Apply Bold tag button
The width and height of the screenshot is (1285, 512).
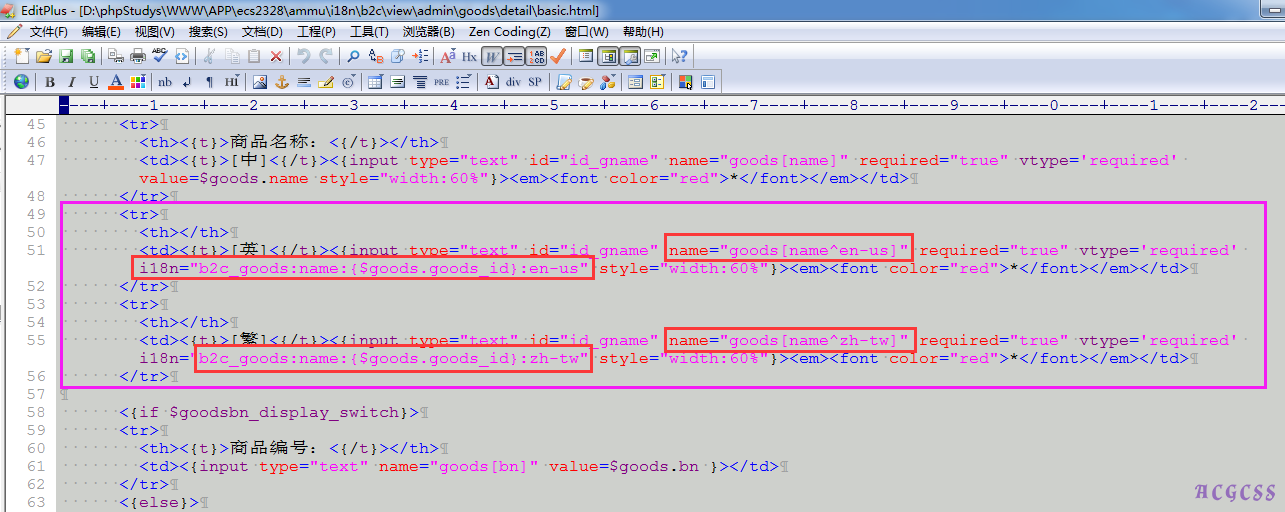(x=49, y=82)
